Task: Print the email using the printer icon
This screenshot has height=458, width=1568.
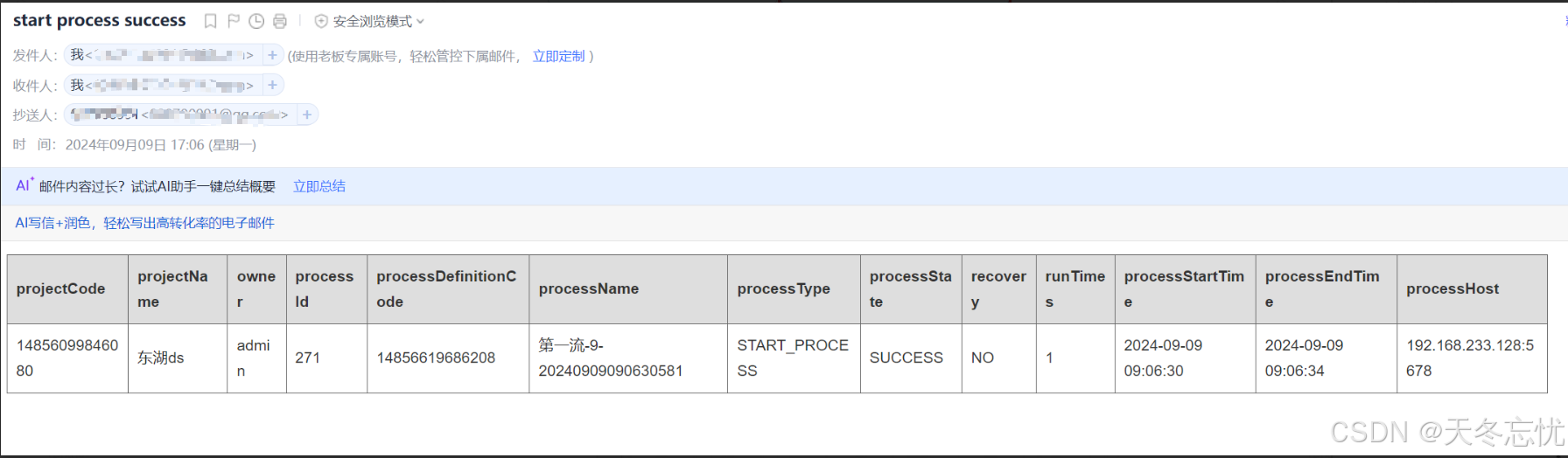Action: [280, 21]
